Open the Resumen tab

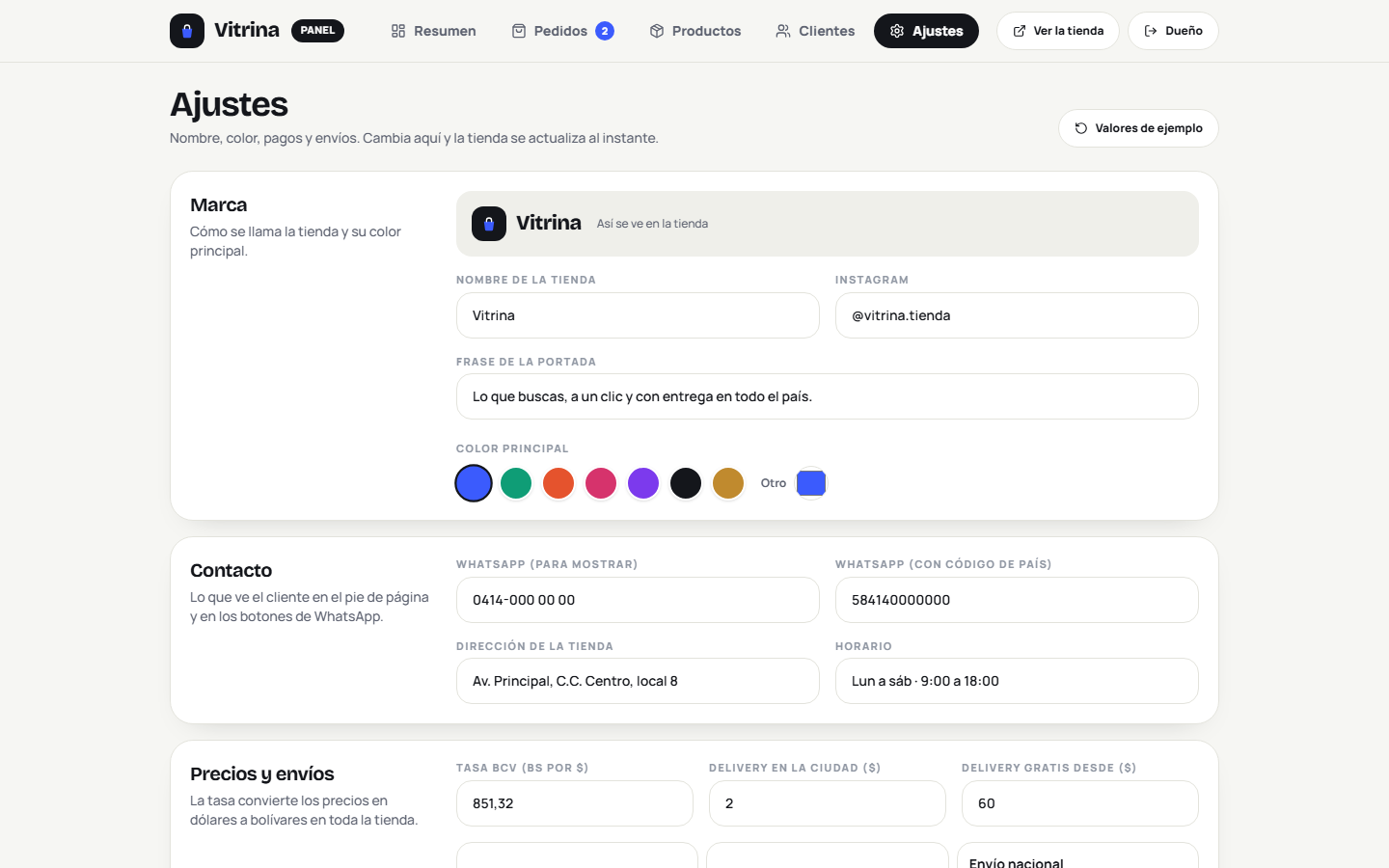coord(433,31)
